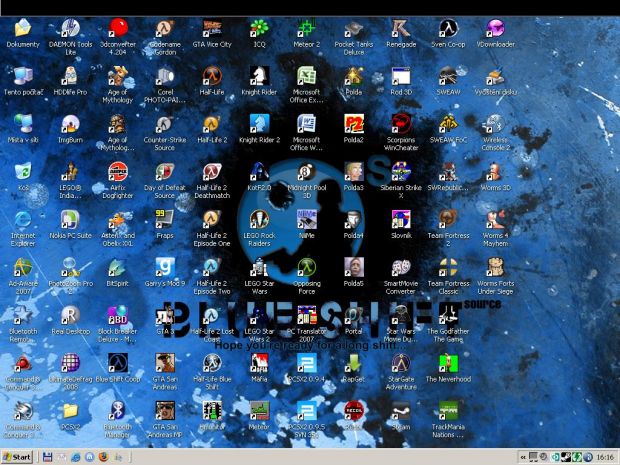Viewport: 620px width, 465px height.
Task: Select the Real Desktop icon
Action: point(70,316)
